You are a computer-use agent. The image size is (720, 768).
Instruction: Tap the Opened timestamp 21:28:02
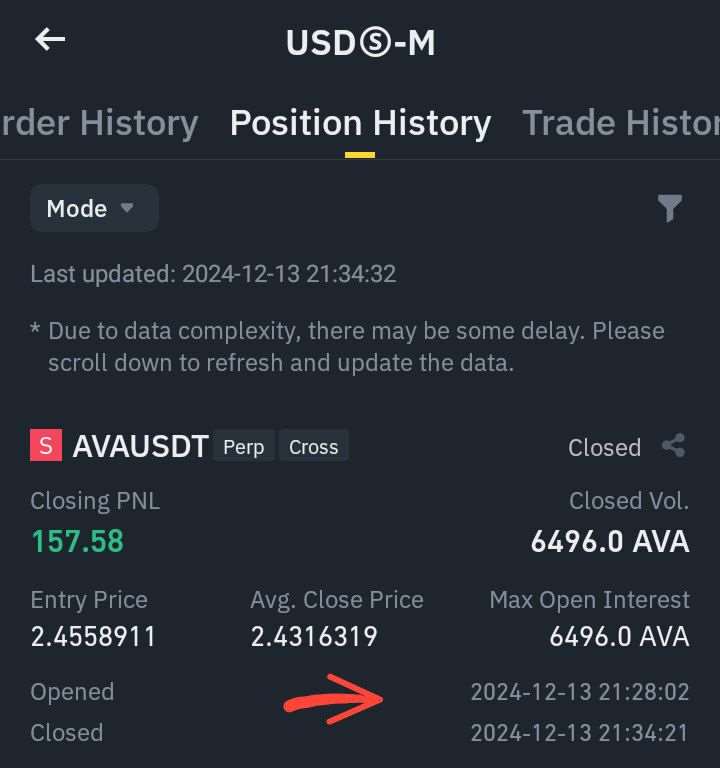pos(579,692)
